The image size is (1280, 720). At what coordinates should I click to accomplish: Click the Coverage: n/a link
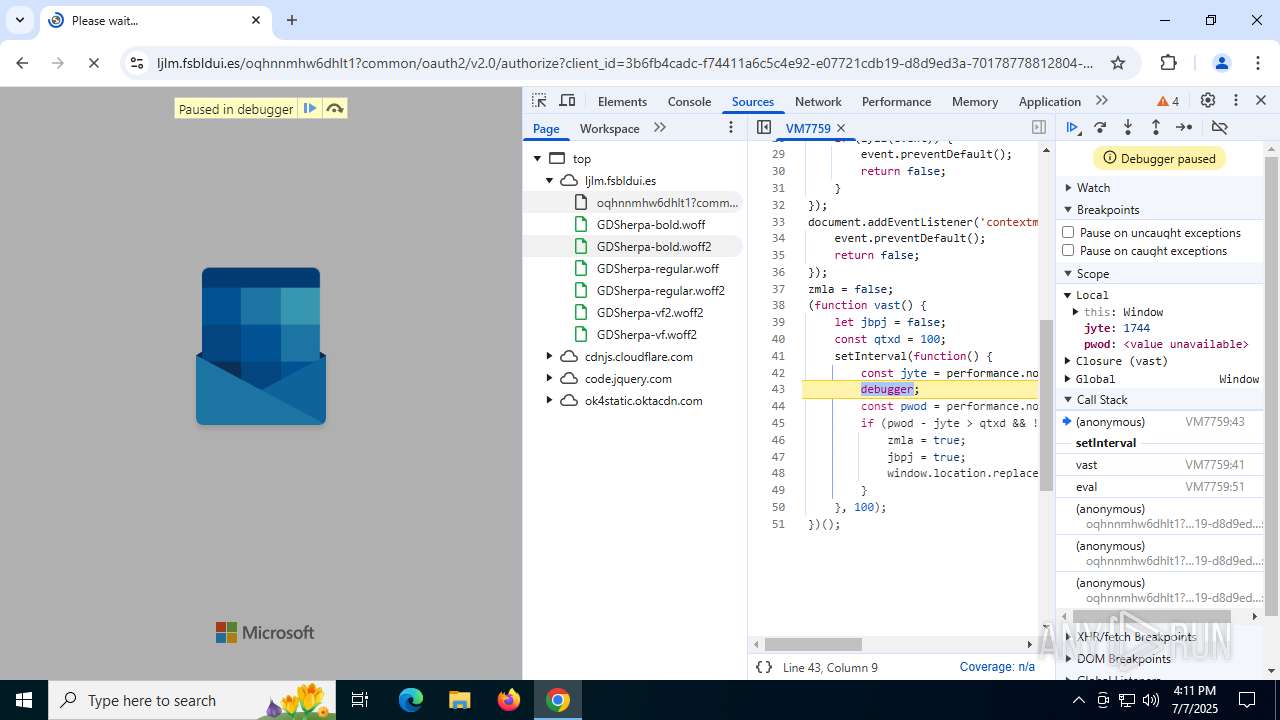tap(997, 667)
